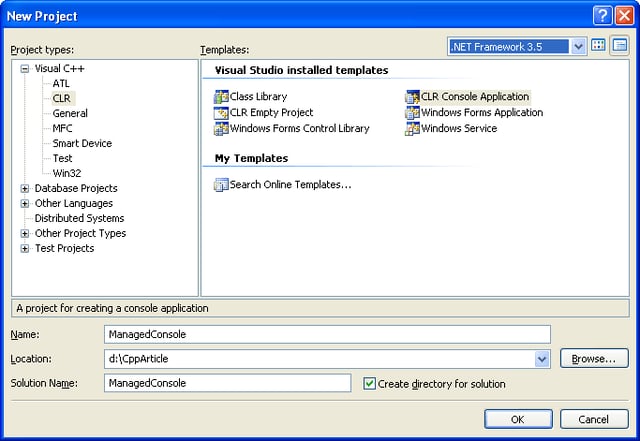Viewport: 640px width, 441px height.
Task: Select the Class Library template icon
Action: [x=221, y=97]
